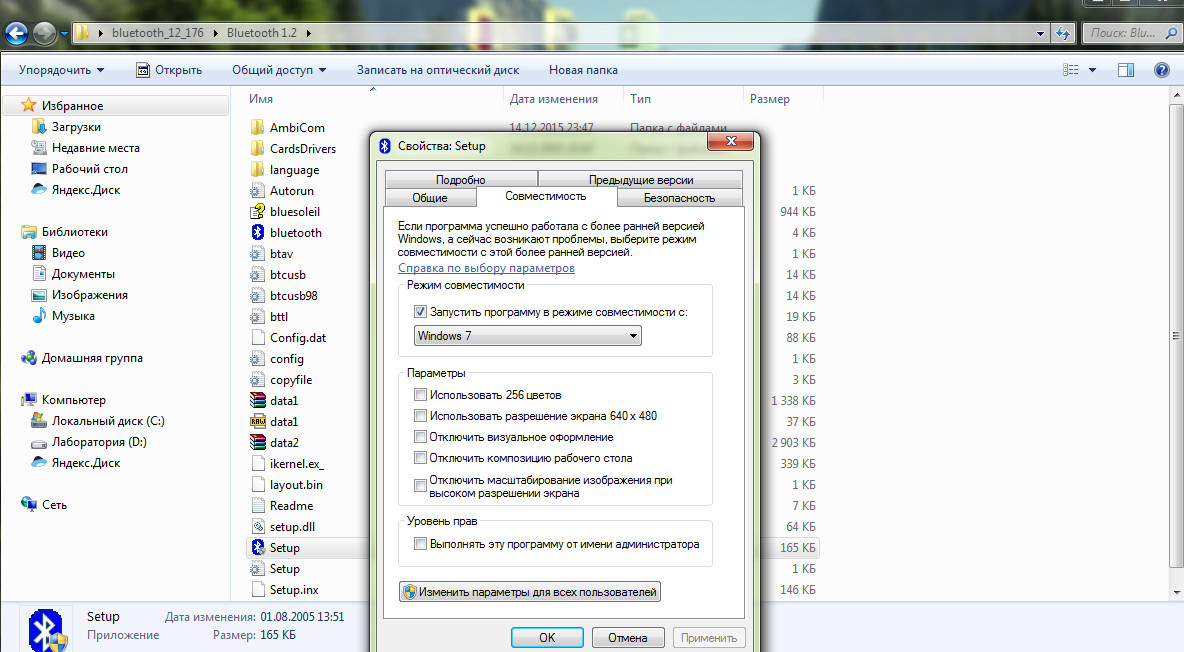Enable the 256 colors checkbox
Image resolution: width=1184 pixels, height=652 pixels.
(420, 395)
